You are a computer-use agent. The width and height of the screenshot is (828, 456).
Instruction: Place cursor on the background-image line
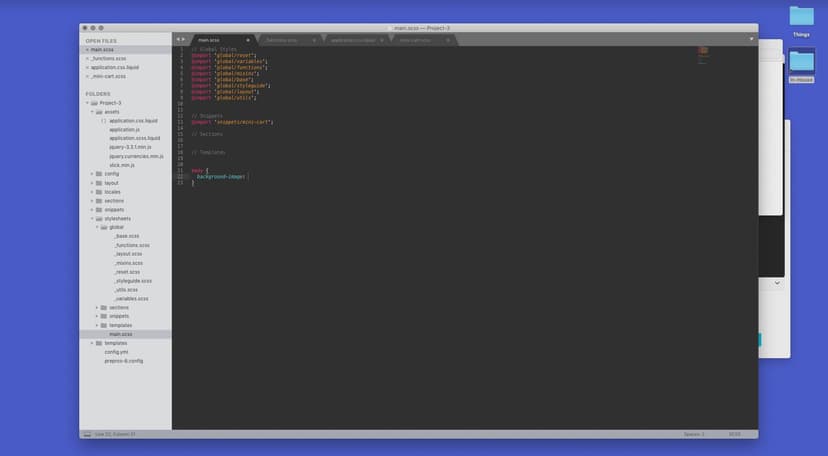(221, 177)
